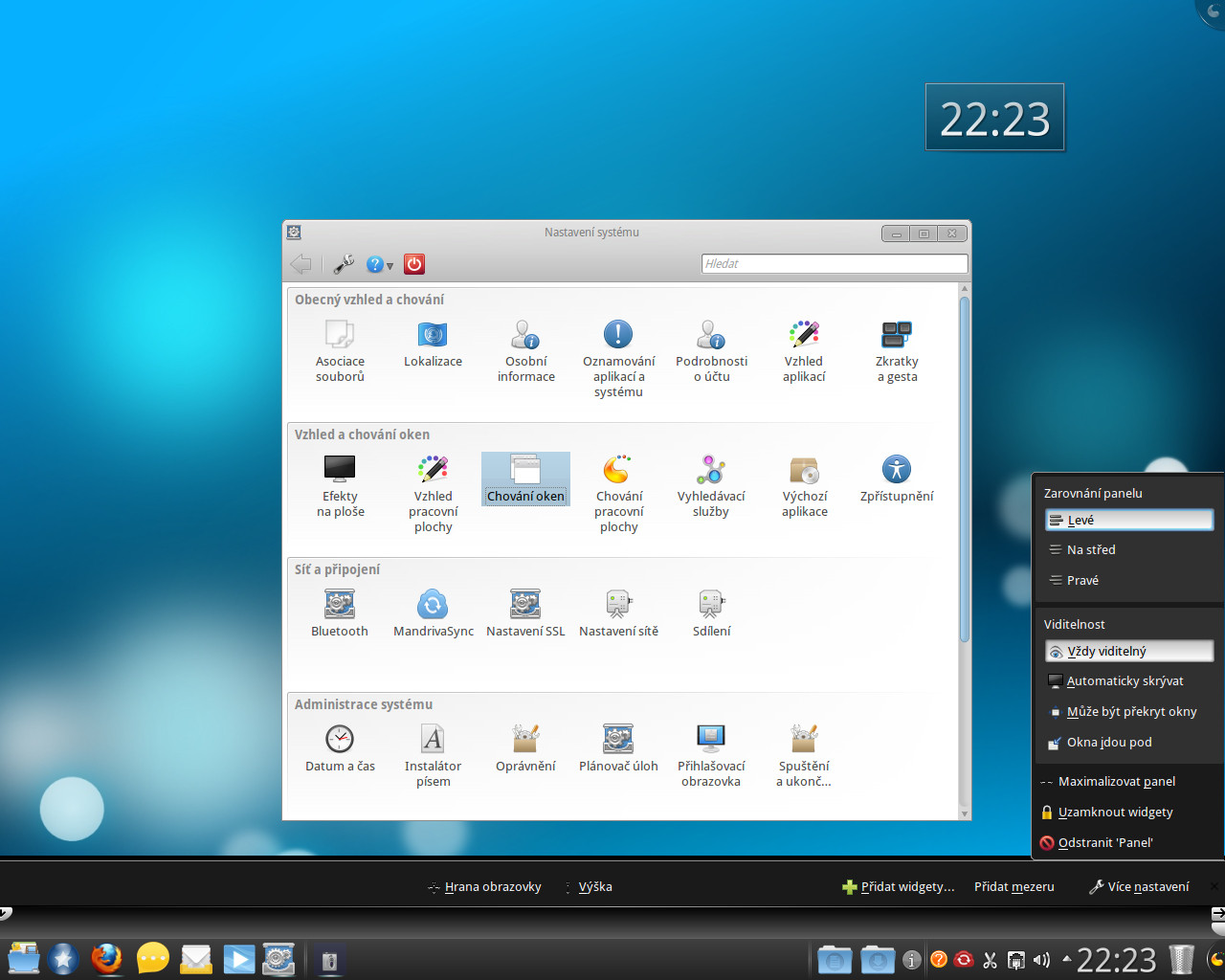1225x980 pixels.
Task: Enable Automaticky skrývat visibility option
Action: [x=1125, y=681]
